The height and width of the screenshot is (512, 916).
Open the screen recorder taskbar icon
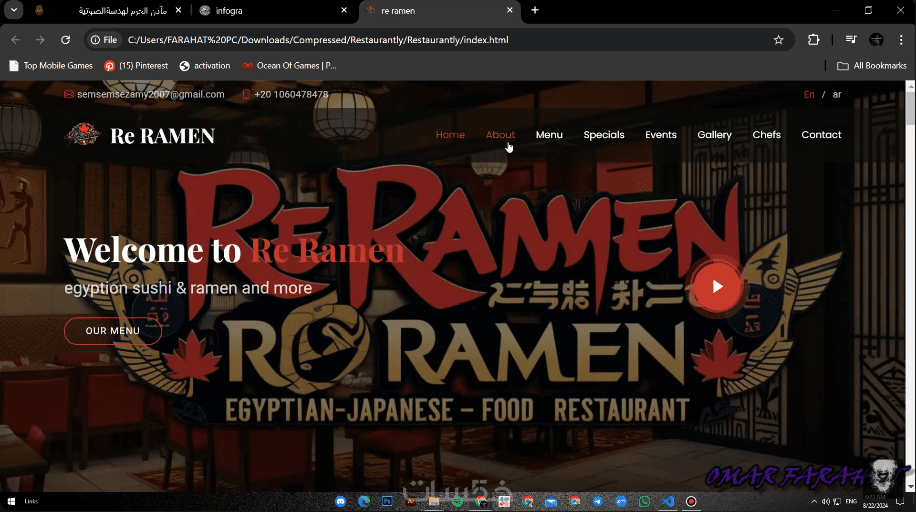[691, 501]
